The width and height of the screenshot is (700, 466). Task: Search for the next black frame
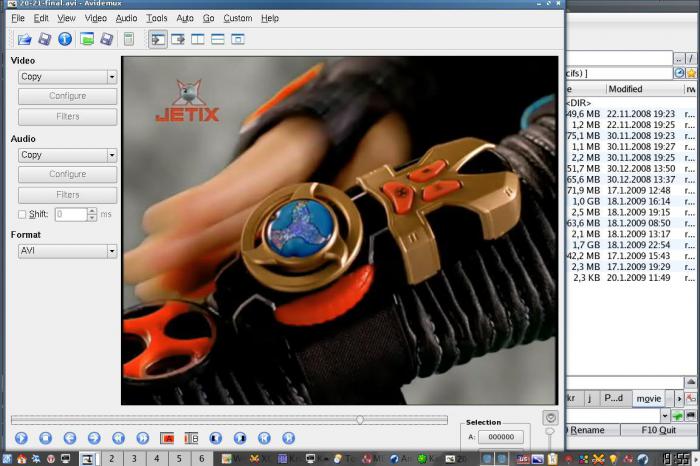[x=240, y=438]
